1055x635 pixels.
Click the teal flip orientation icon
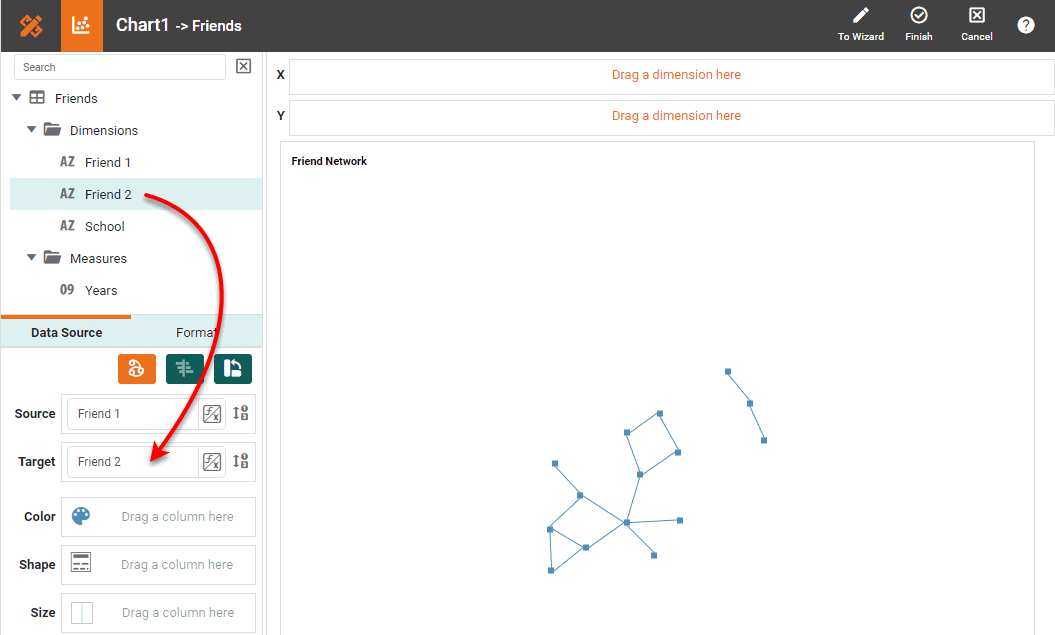[232, 368]
